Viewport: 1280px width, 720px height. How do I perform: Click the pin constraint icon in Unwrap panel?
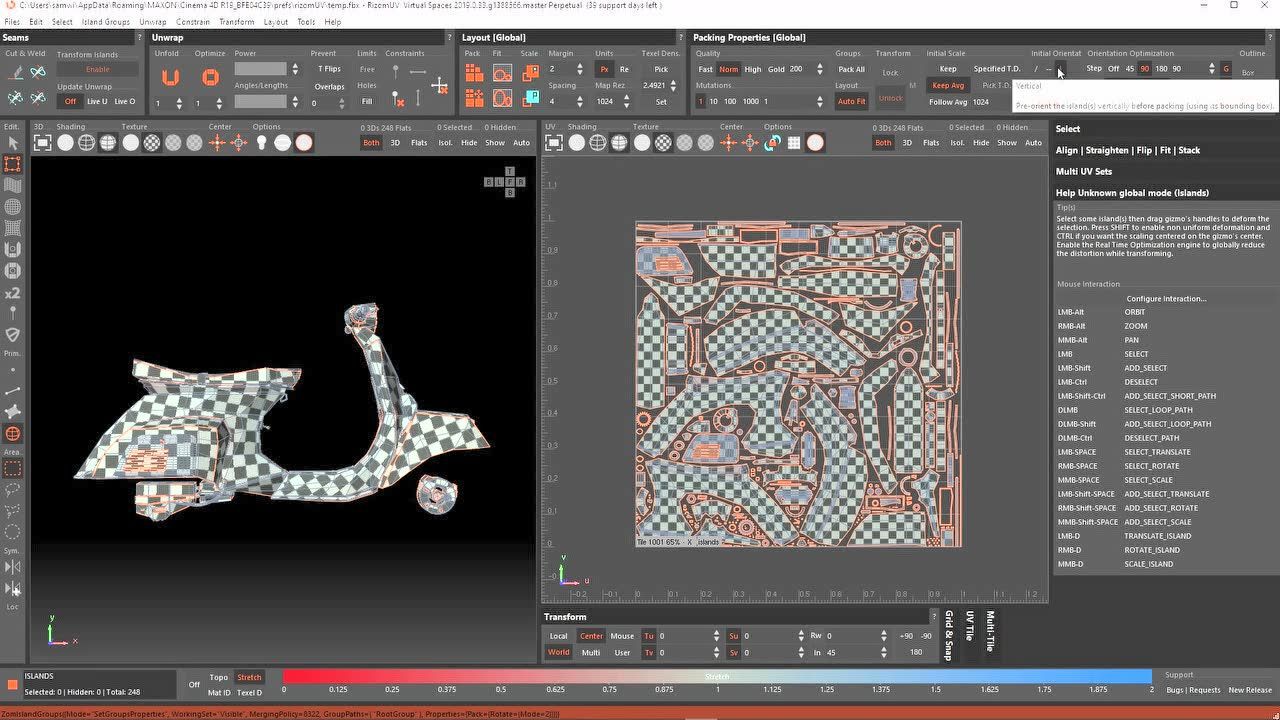pyautogui.click(x=396, y=73)
